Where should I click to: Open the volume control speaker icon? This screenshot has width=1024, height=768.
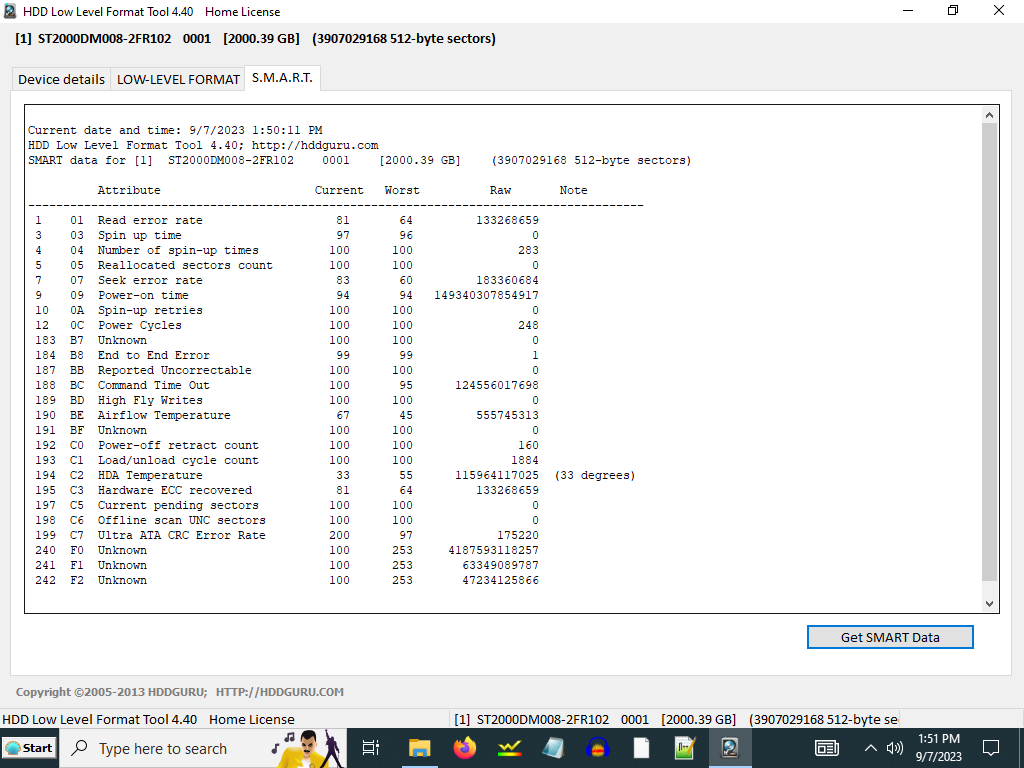[895, 748]
